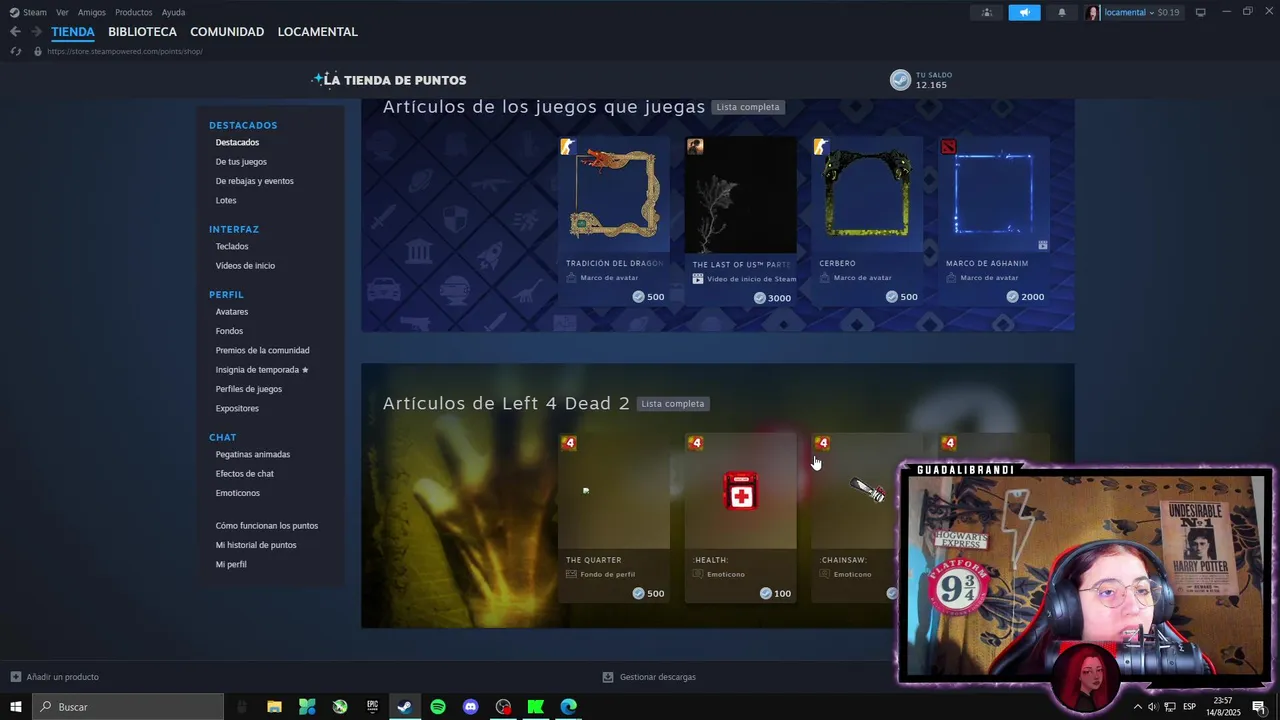Open Fondos under Perfil
Image resolution: width=1280 pixels, height=720 pixels.
(229, 331)
